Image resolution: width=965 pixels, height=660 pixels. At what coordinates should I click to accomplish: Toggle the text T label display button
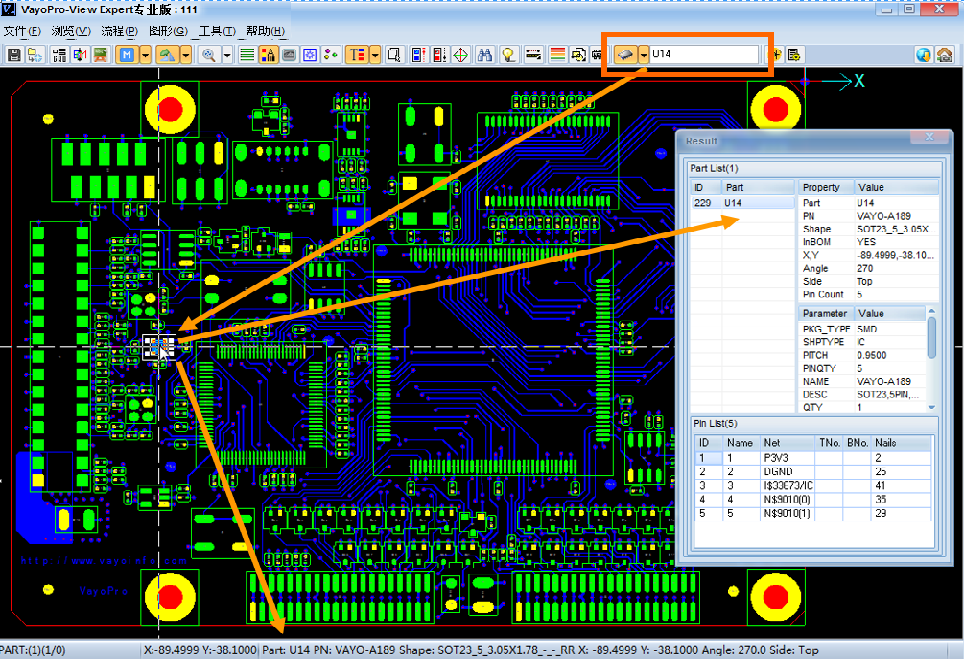(x=357, y=55)
